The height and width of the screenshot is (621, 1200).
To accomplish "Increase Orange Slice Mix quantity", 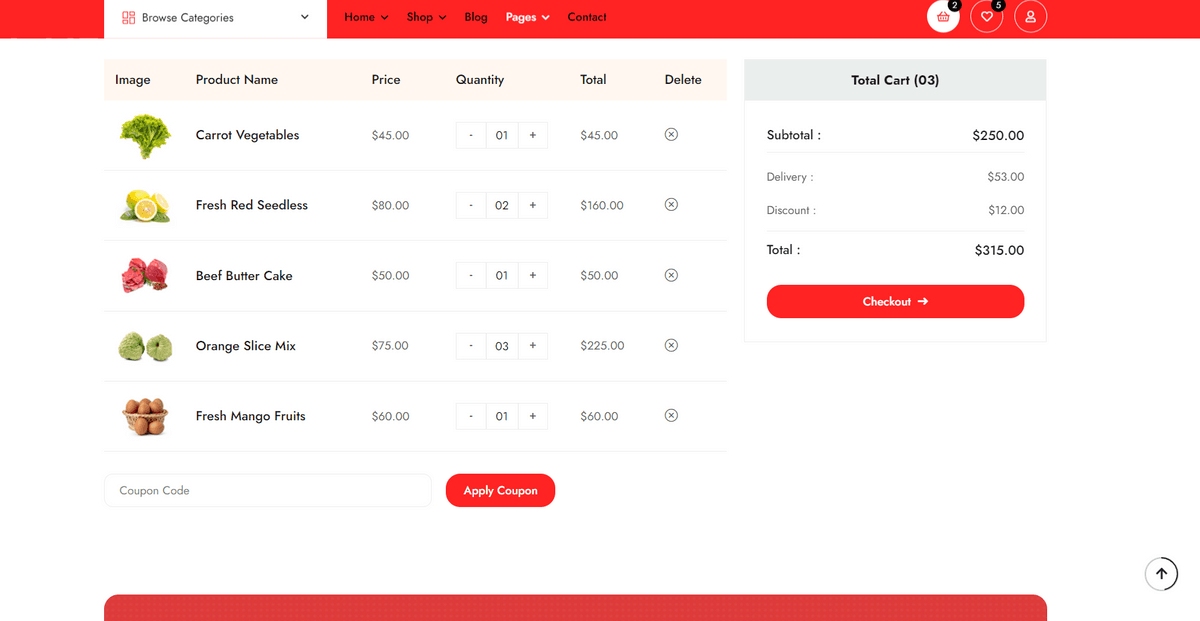I will pos(532,346).
